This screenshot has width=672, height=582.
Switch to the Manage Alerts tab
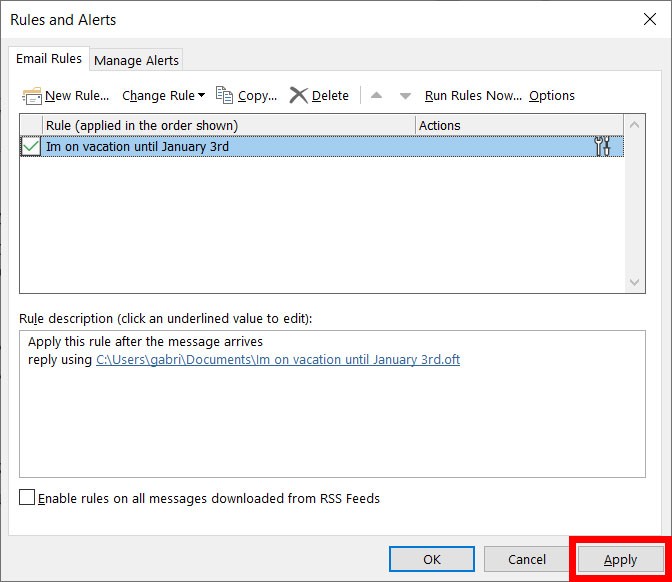[136, 60]
